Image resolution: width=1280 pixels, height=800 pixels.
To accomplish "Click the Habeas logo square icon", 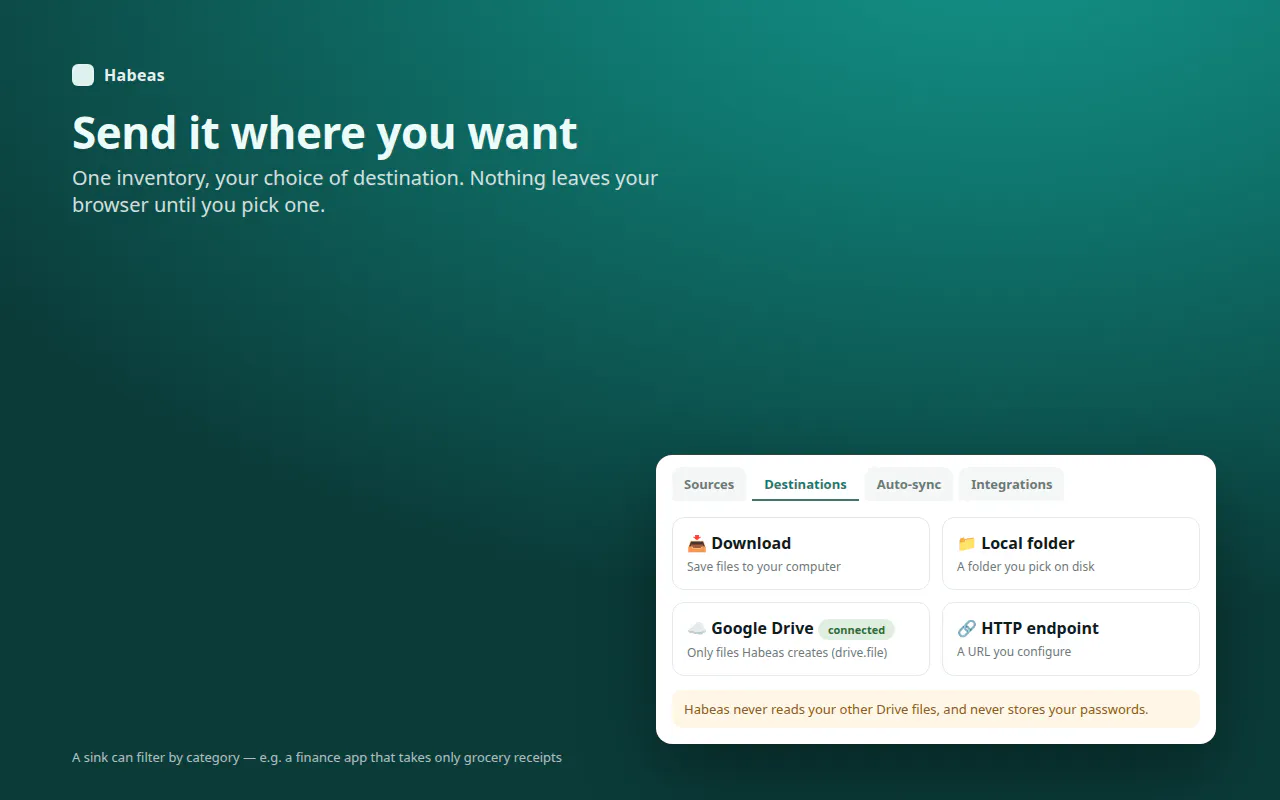I will point(83,75).
